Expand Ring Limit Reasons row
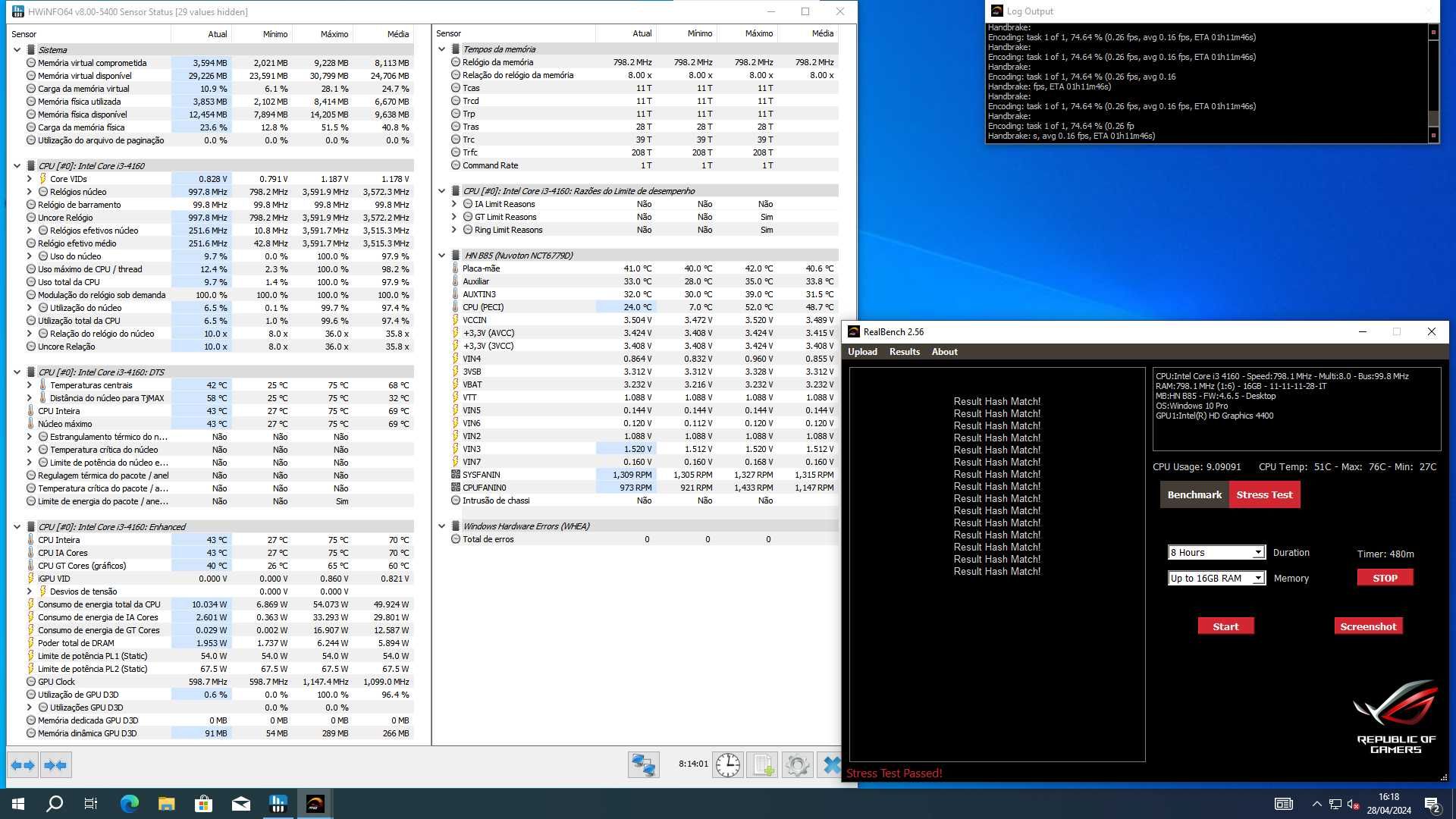The height and width of the screenshot is (819, 1456). [454, 230]
